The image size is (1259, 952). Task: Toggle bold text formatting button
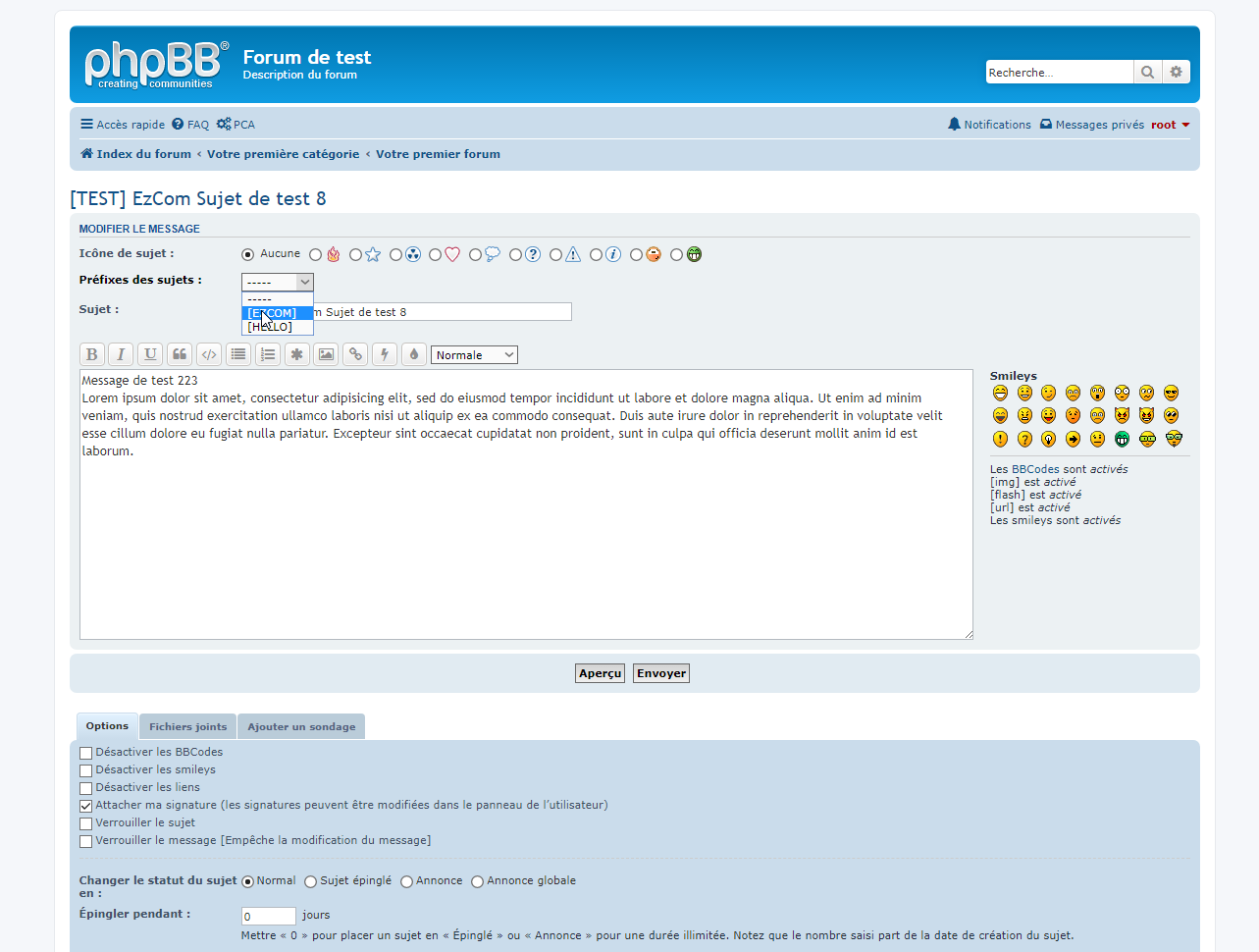point(91,354)
